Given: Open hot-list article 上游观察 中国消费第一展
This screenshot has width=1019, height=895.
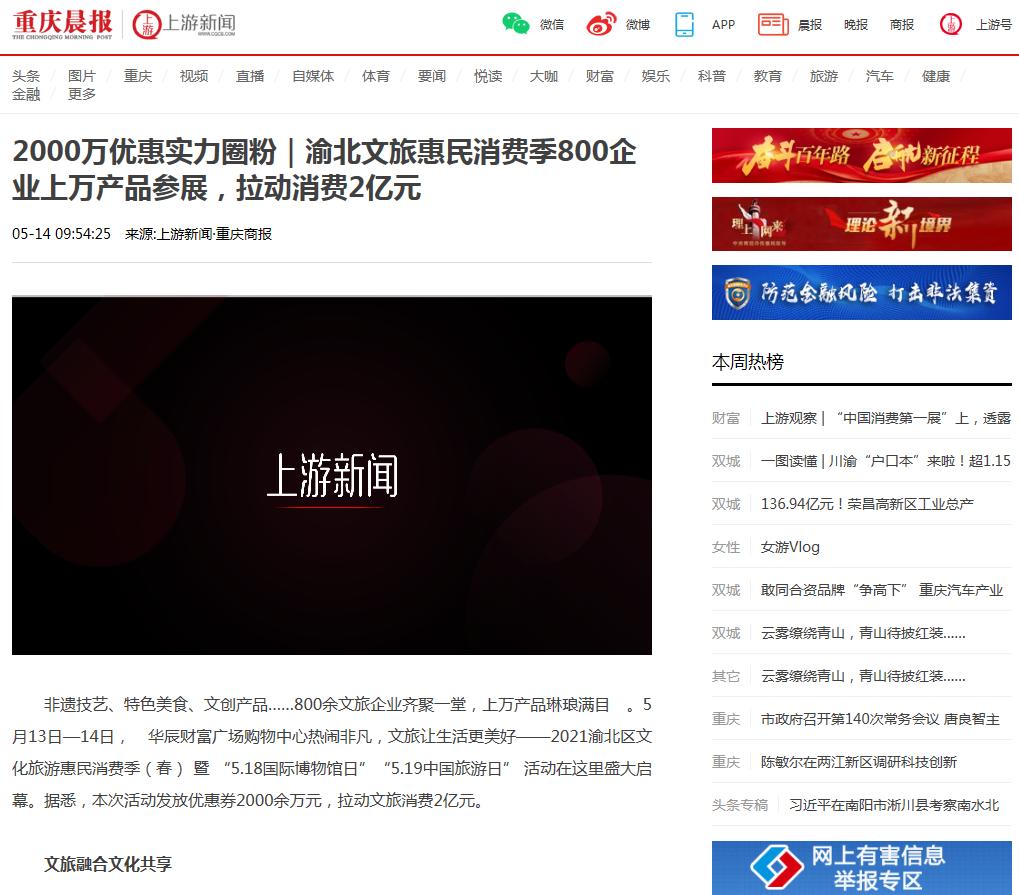Looking at the screenshot, I should (x=886, y=418).
